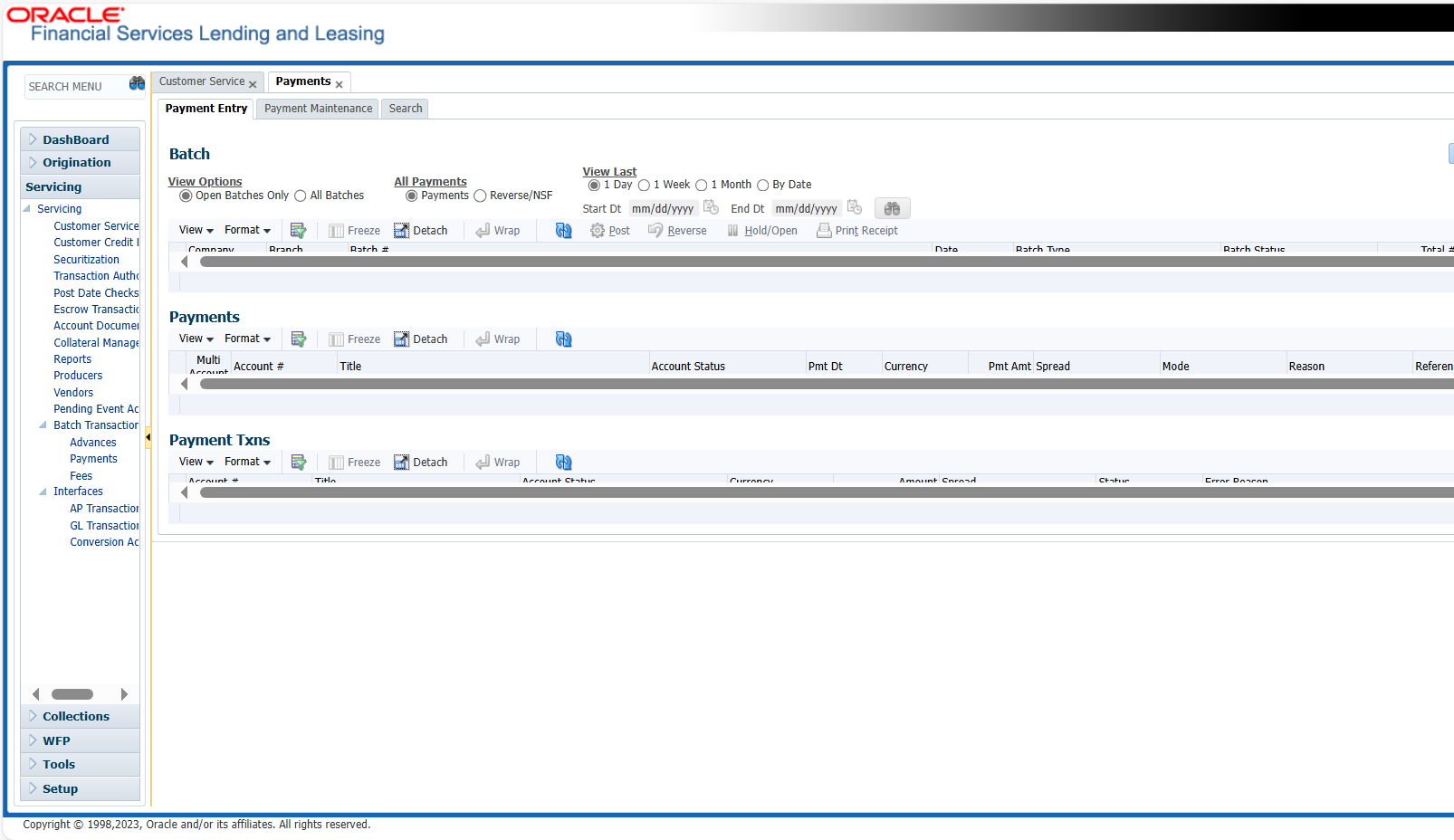1454x840 pixels.
Task: Select 1 Week view last option
Action: (x=644, y=185)
